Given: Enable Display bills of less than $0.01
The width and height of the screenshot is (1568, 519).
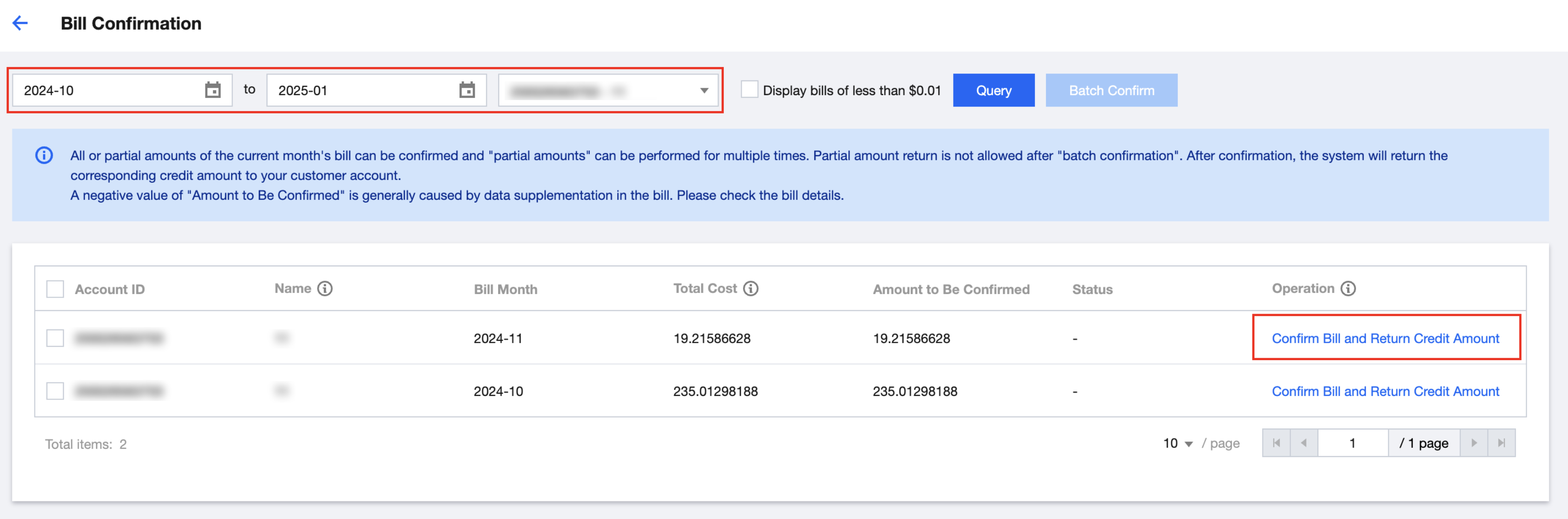Looking at the screenshot, I should point(750,90).
